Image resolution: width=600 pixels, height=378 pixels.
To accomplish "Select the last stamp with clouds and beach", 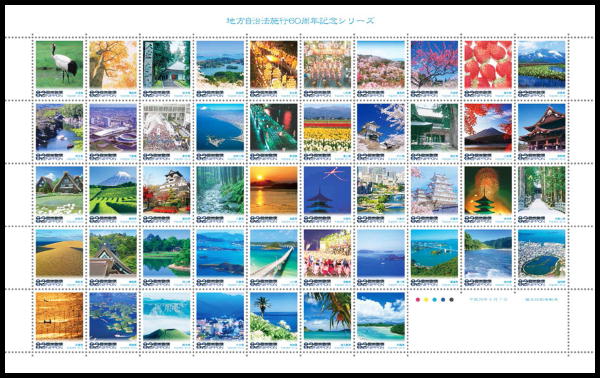I will (381, 321).
